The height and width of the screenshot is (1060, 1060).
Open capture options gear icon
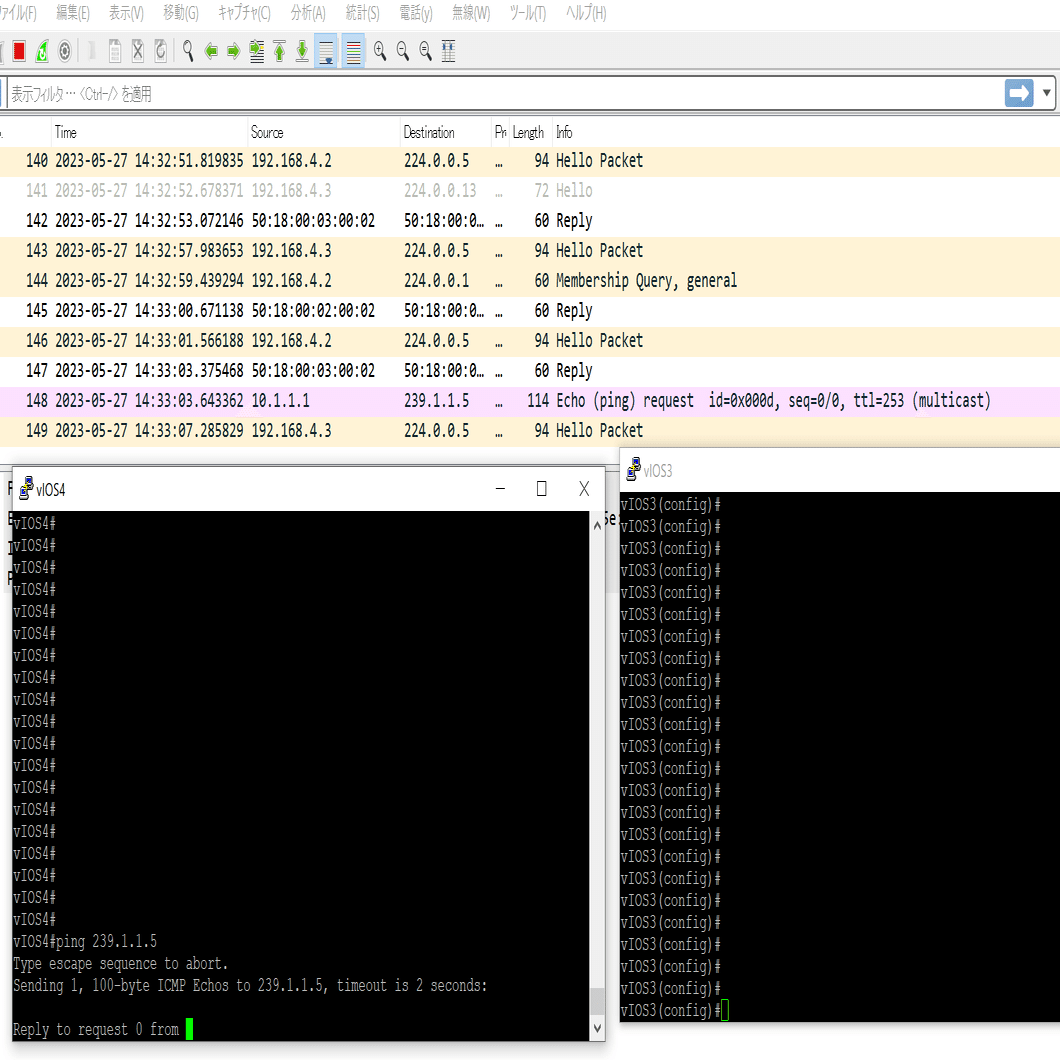tap(65, 51)
